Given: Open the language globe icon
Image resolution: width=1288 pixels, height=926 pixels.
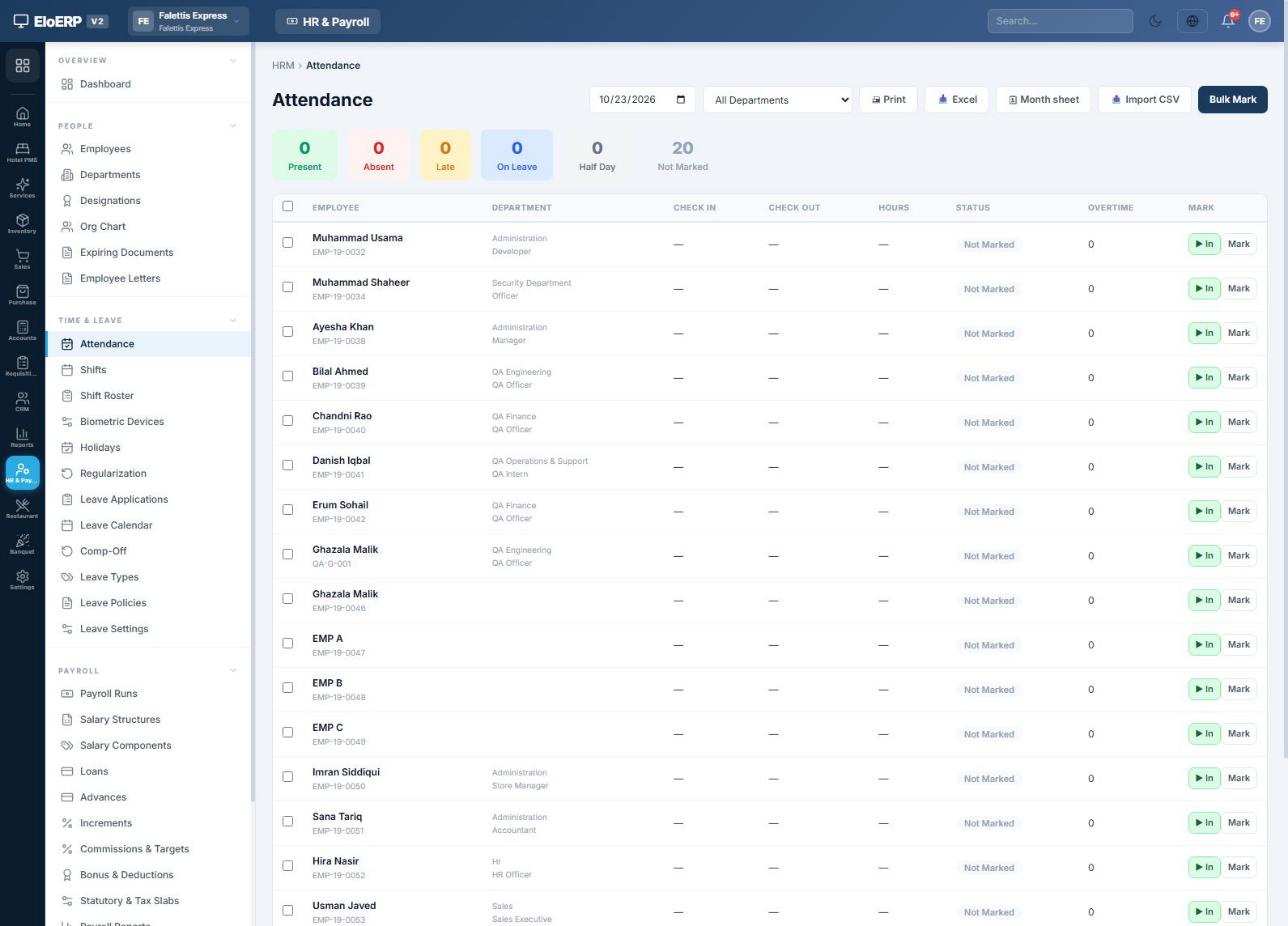Looking at the screenshot, I should pos(1192,21).
